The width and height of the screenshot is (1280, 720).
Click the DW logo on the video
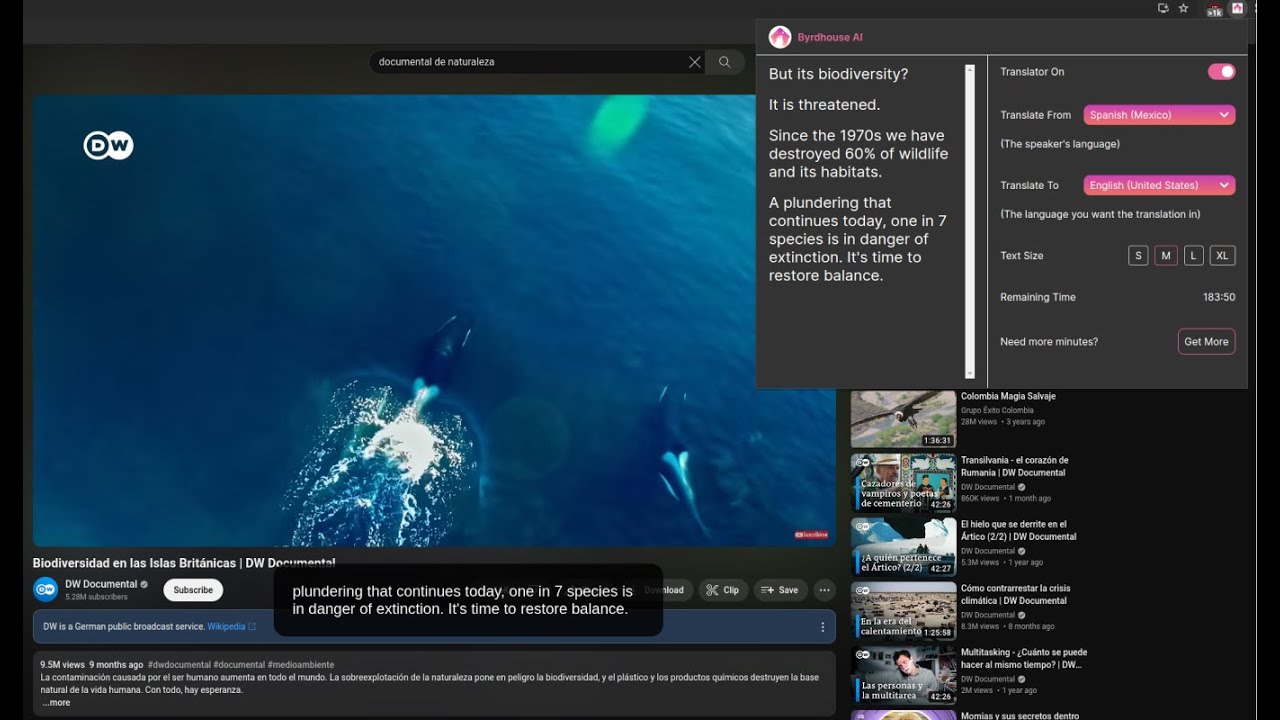pos(108,146)
